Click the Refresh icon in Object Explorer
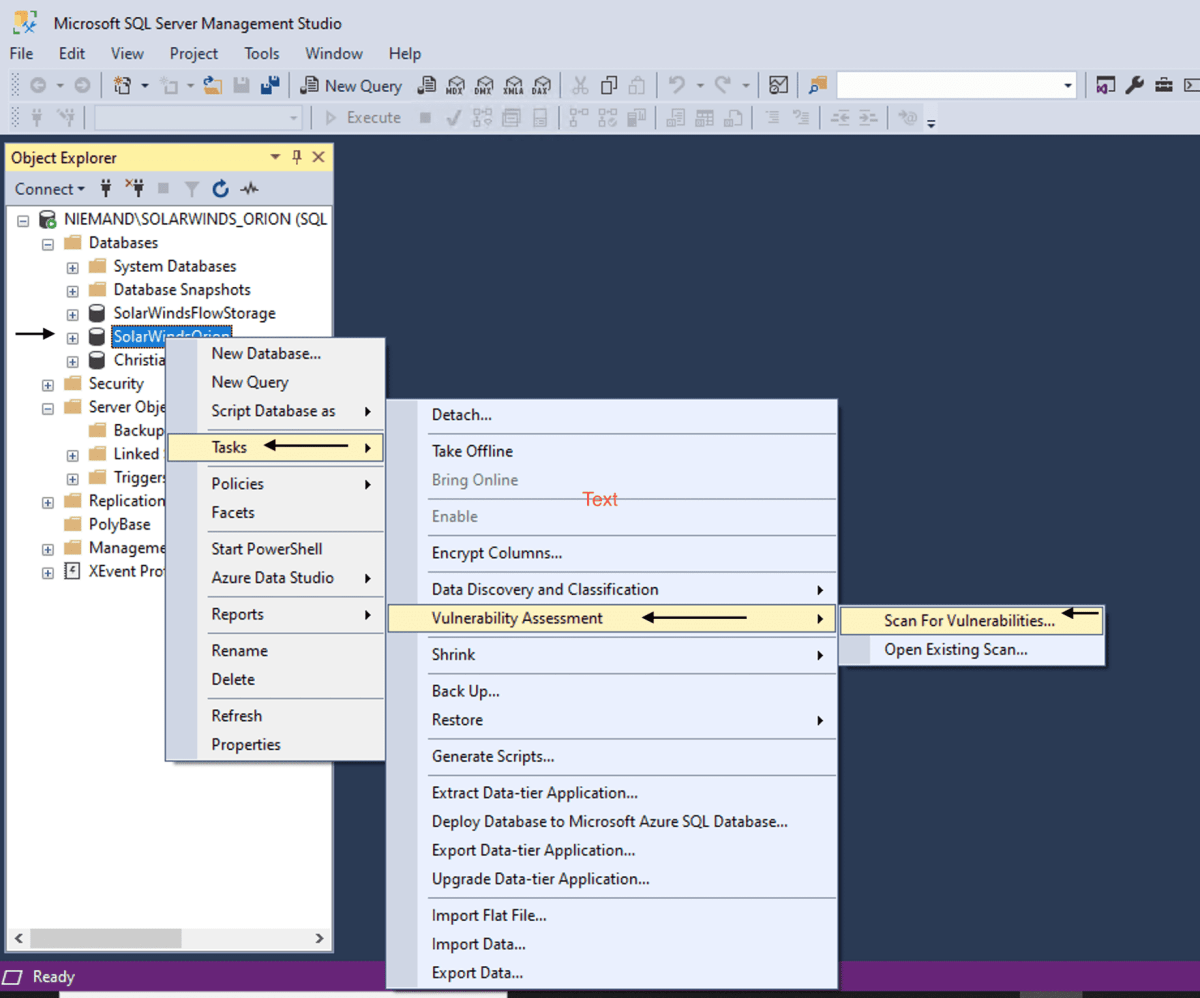The width and height of the screenshot is (1200, 998). tap(220, 189)
